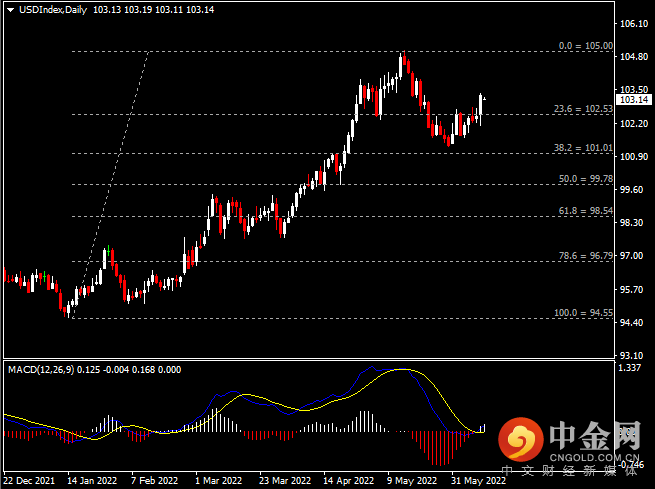This screenshot has height=489, width=655.
Task: Open the USDIndex chart dropdown triangle
Action: click(10, 10)
